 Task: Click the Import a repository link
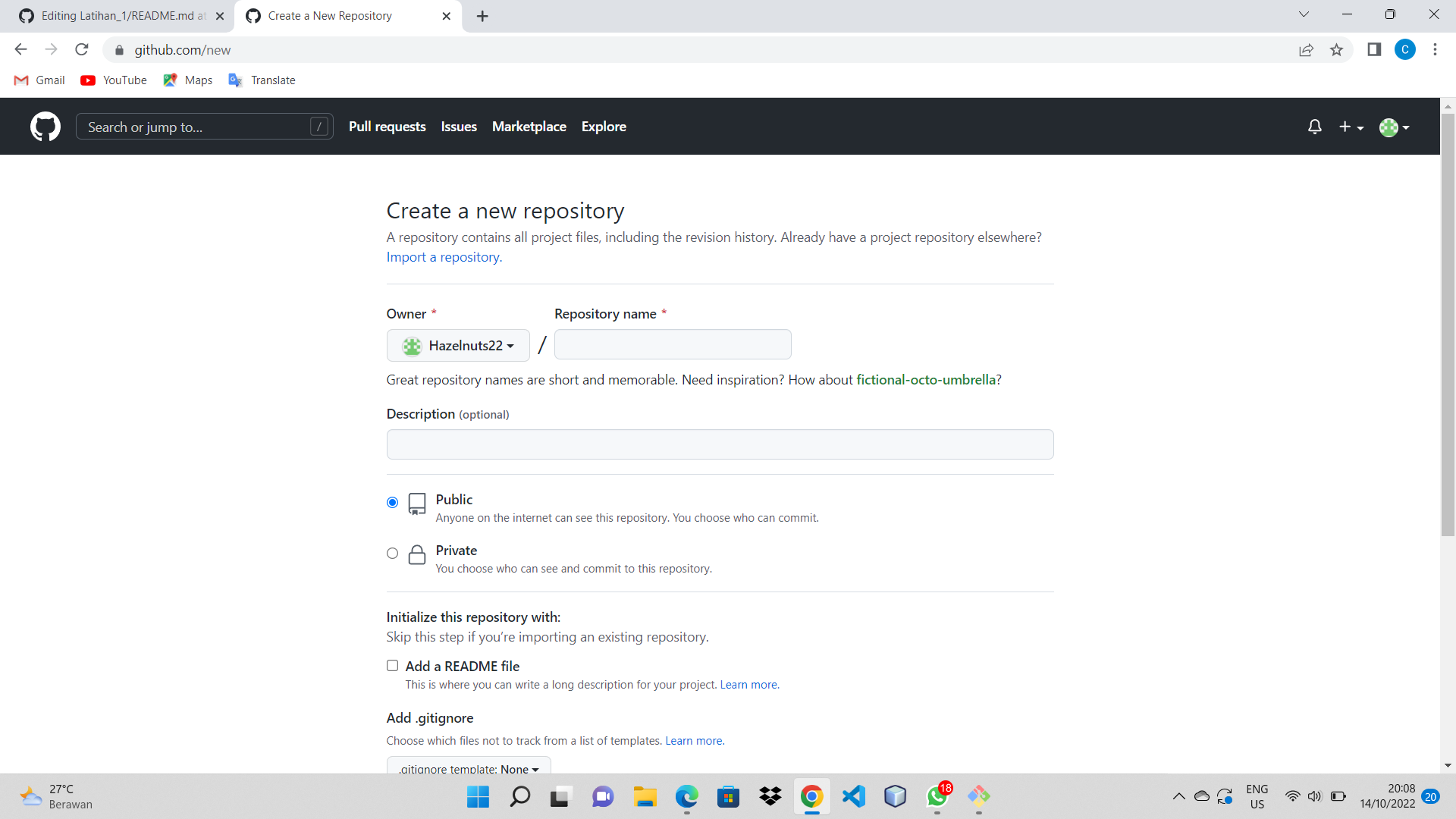click(x=443, y=257)
